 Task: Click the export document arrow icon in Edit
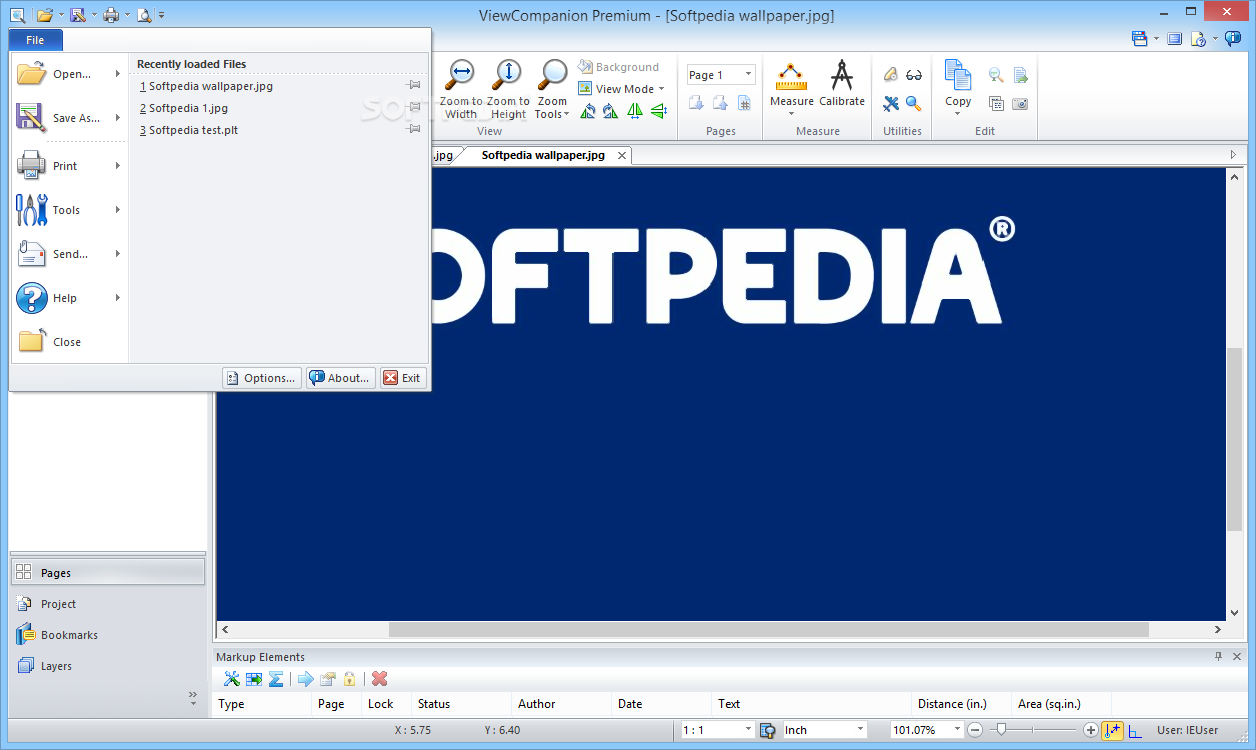(1020, 75)
